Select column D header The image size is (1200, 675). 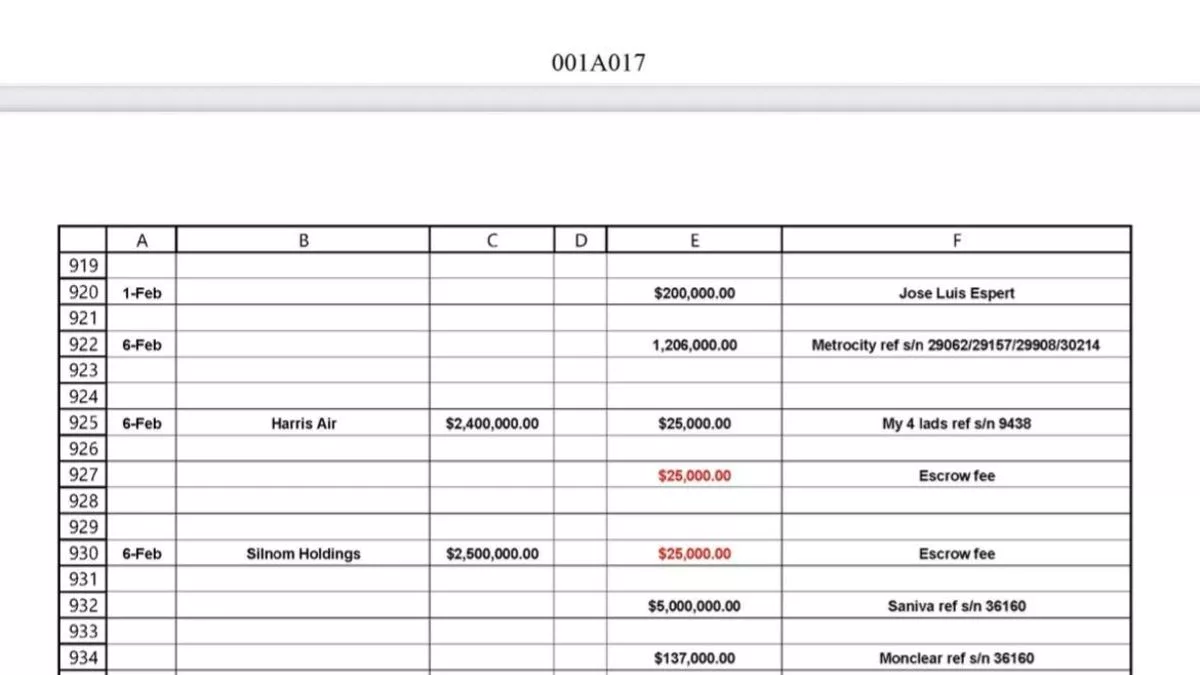tap(580, 240)
